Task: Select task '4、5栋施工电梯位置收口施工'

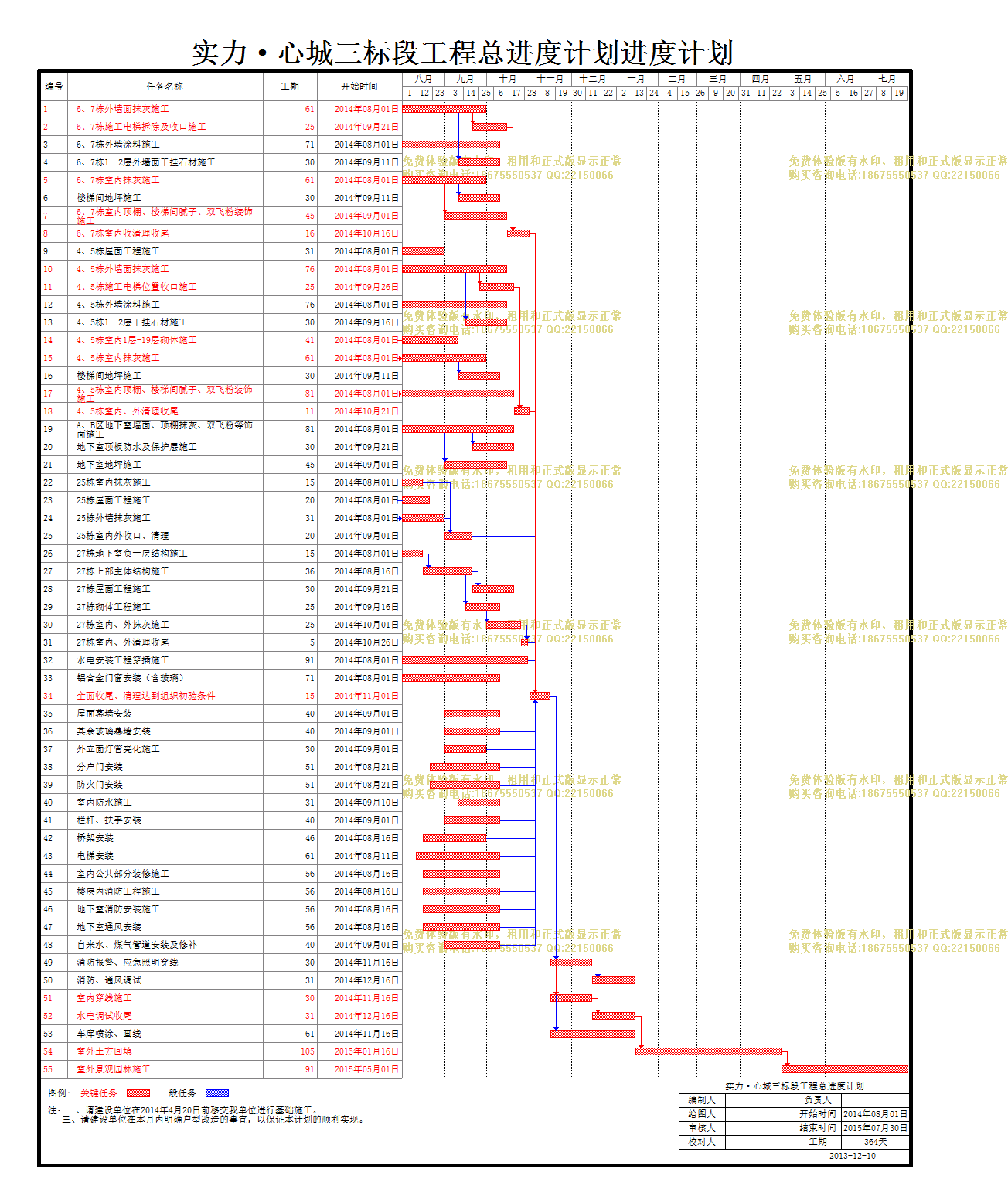Action: [x=136, y=287]
